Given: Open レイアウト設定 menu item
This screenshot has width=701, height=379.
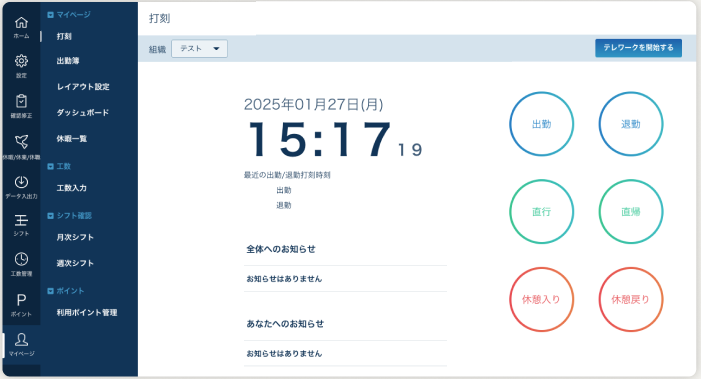Looking at the screenshot, I should (83, 87).
